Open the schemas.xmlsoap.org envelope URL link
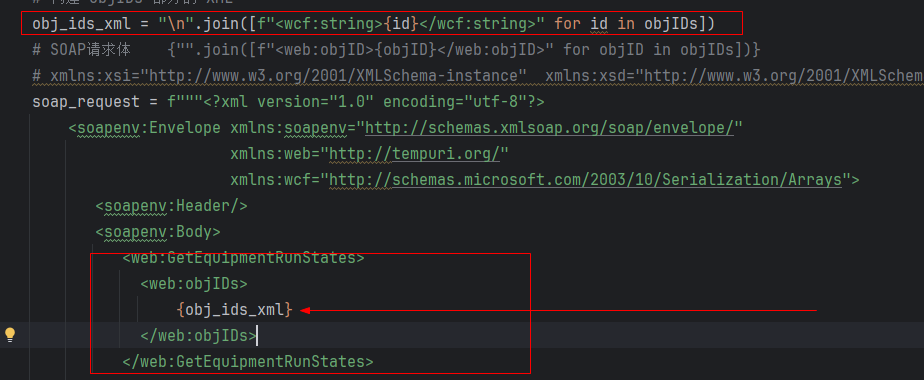 (x=549, y=128)
